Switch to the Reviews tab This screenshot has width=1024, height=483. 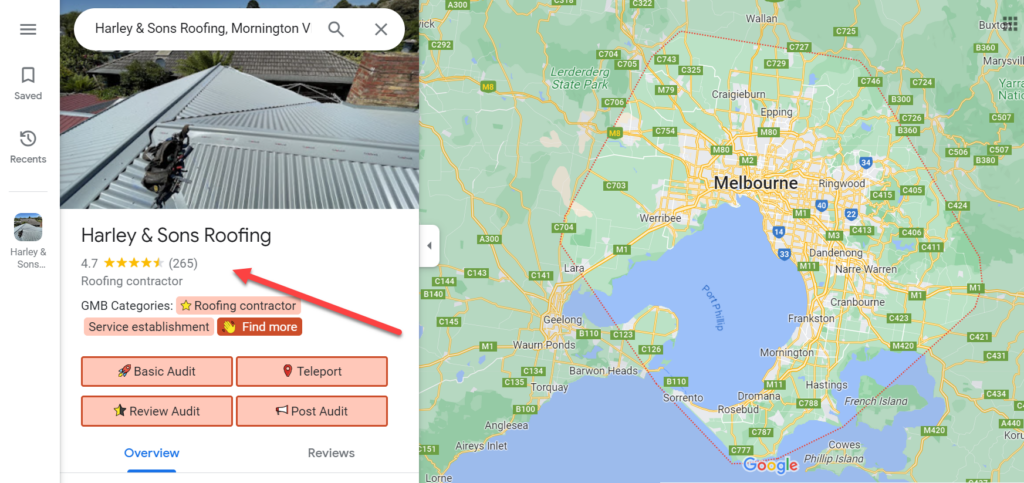pyautogui.click(x=331, y=453)
